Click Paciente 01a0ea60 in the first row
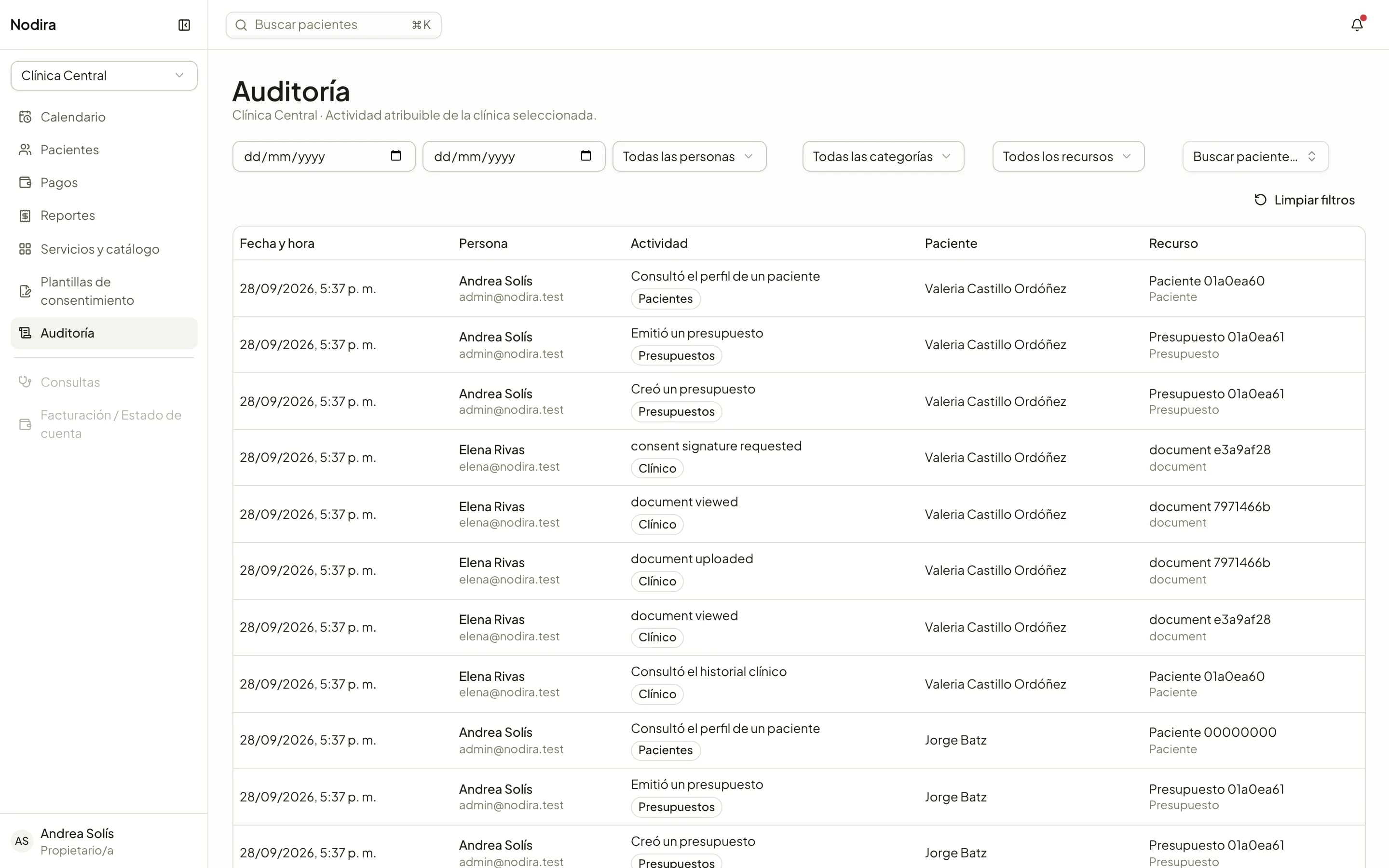 (x=1207, y=281)
